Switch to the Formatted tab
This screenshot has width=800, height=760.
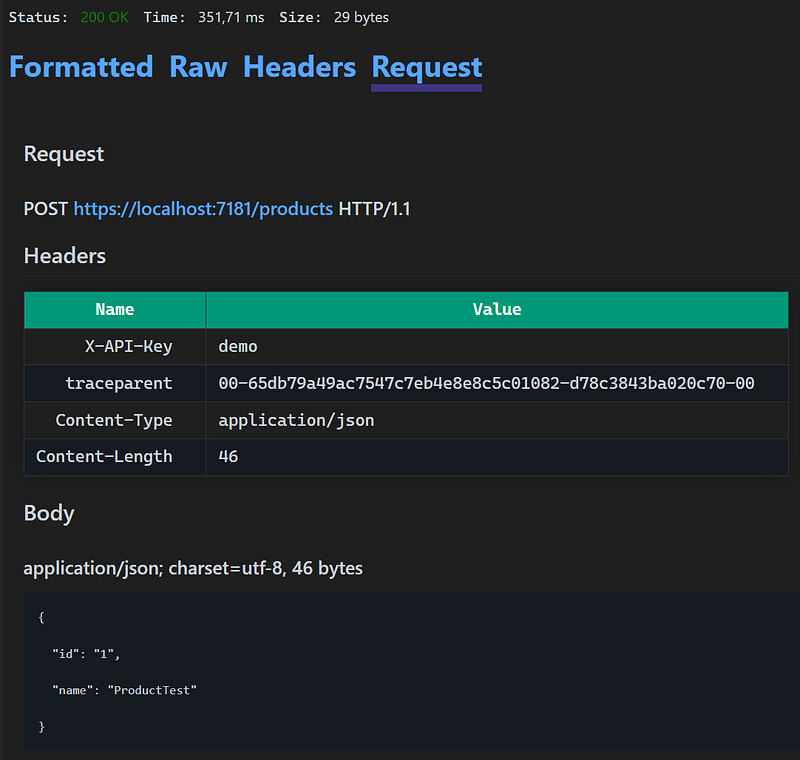(81, 67)
